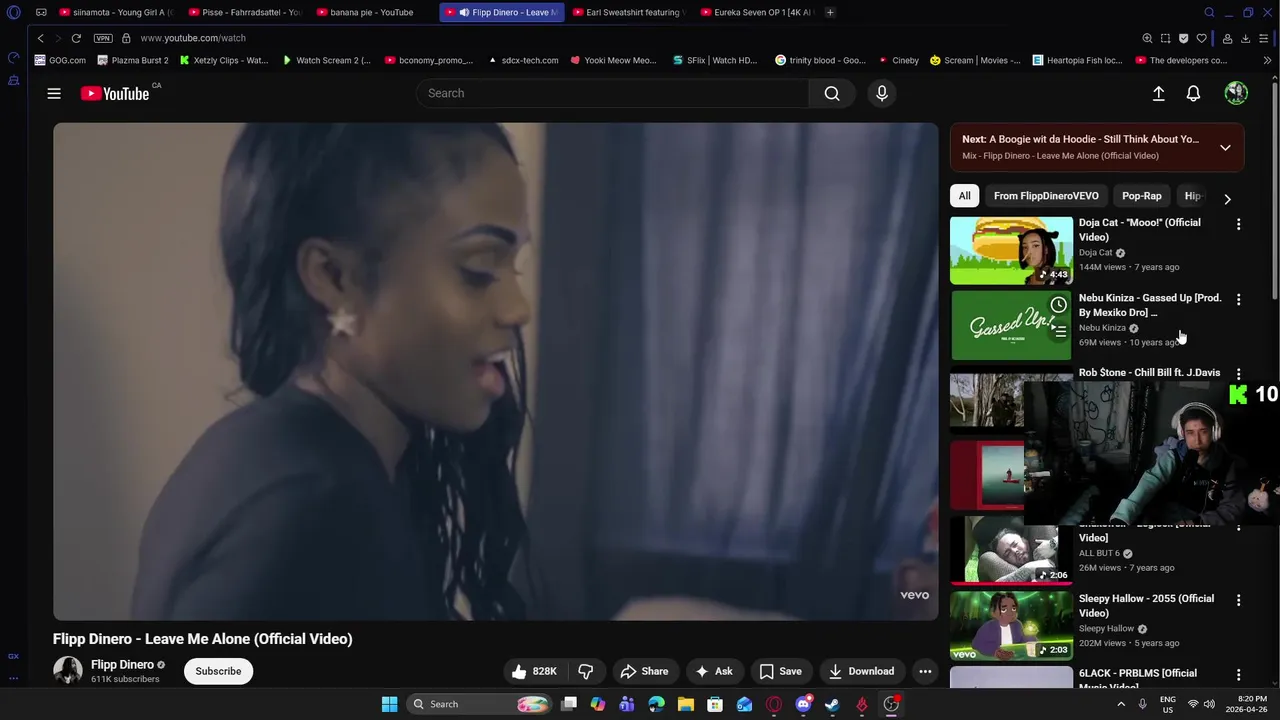Viewport: 1280px width, 720px height.
Task: Add the page to bookmarks with the heart
Action: (1201, 38)
